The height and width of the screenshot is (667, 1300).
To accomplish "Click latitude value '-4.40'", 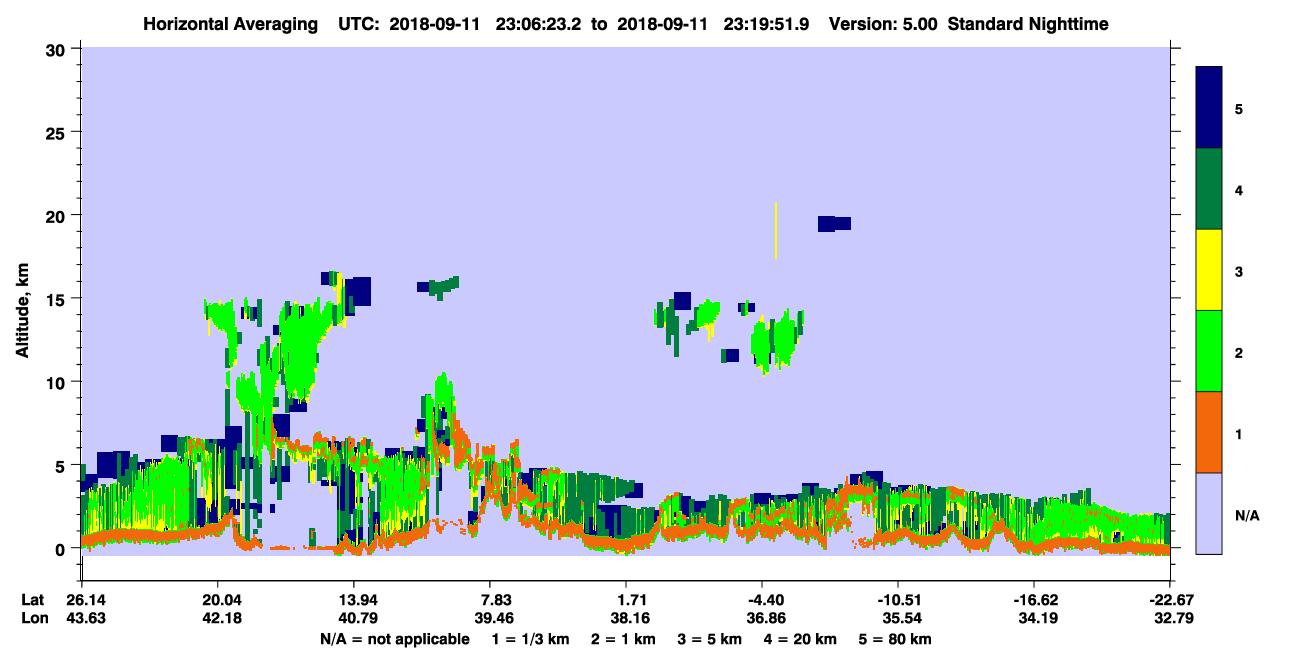I will point(762,599).
